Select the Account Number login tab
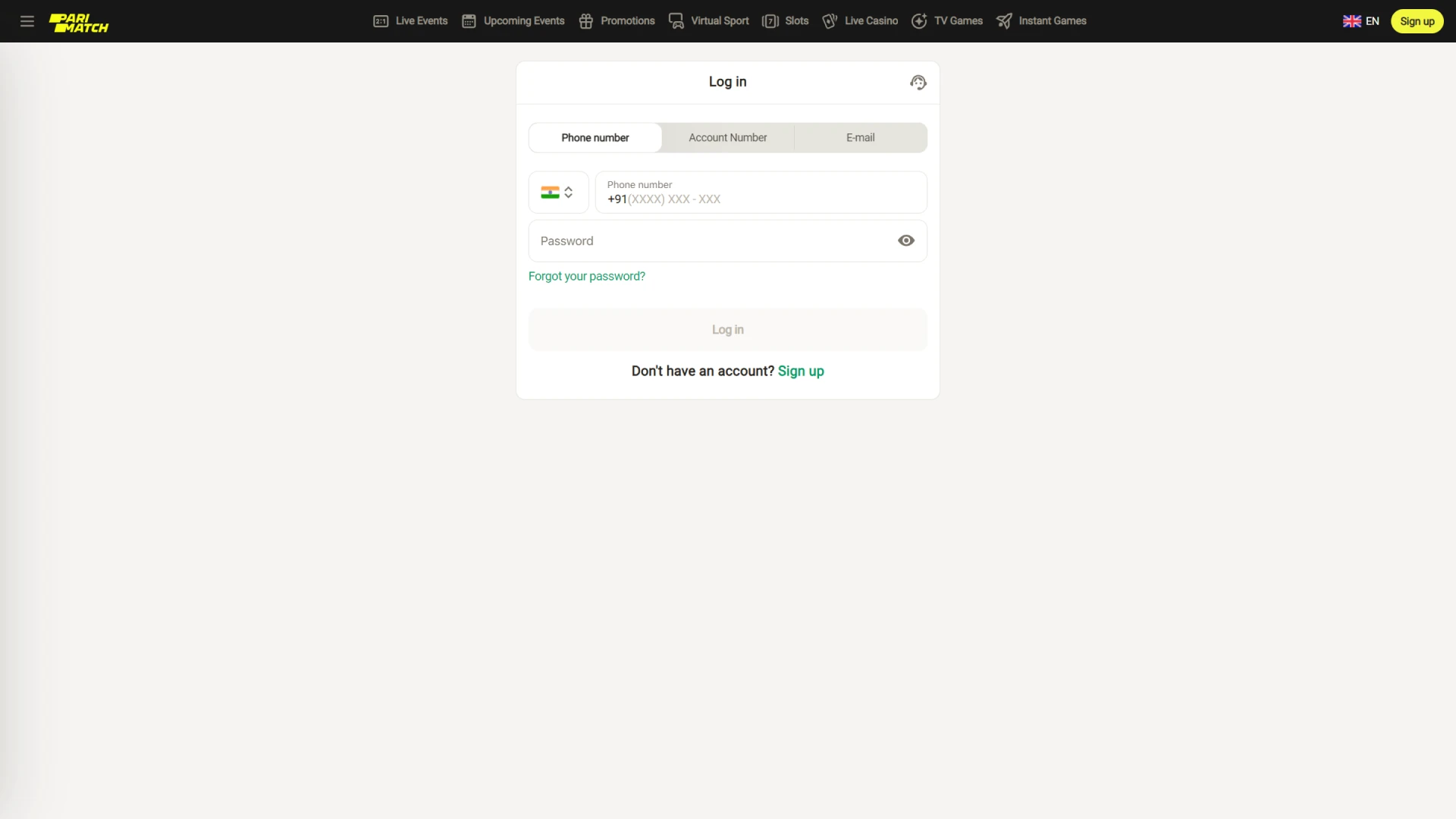The image size is (1456, 819). tap(727, 137)
